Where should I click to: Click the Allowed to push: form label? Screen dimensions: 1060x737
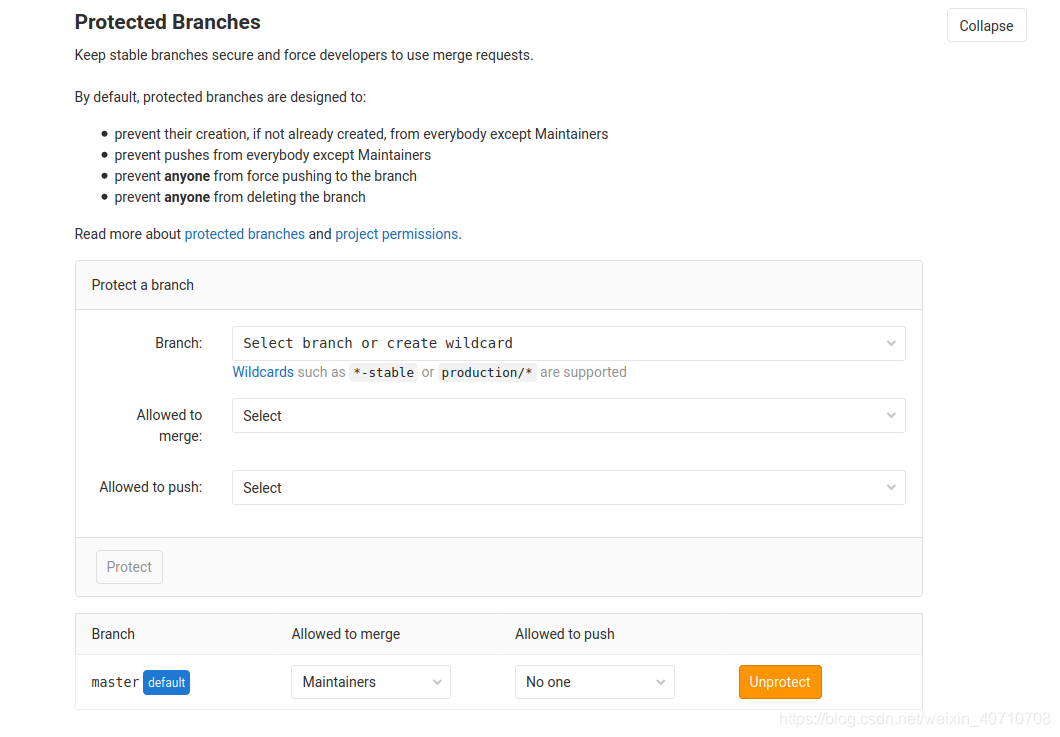pos(151,487)
